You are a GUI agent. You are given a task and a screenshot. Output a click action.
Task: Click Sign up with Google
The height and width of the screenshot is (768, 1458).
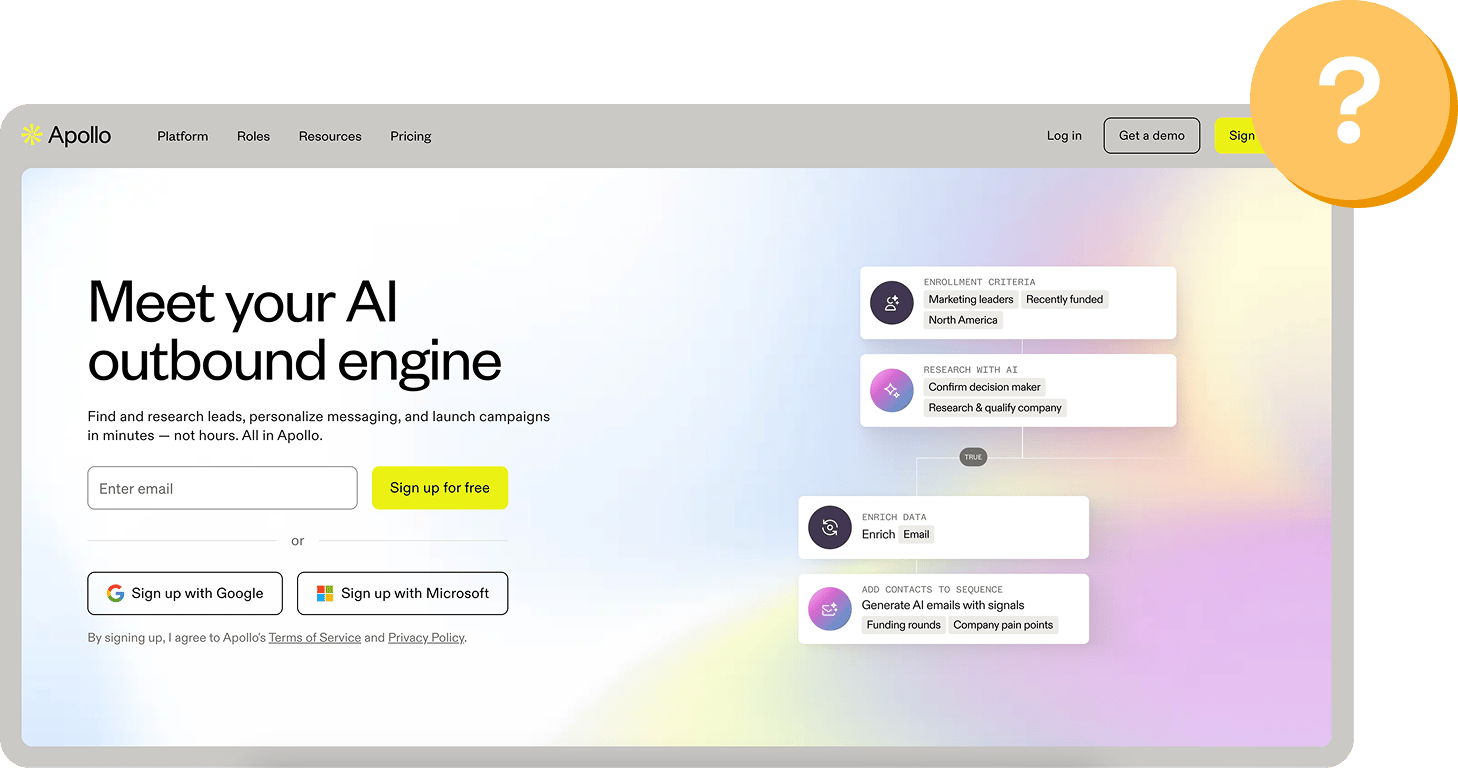(185, 593)
